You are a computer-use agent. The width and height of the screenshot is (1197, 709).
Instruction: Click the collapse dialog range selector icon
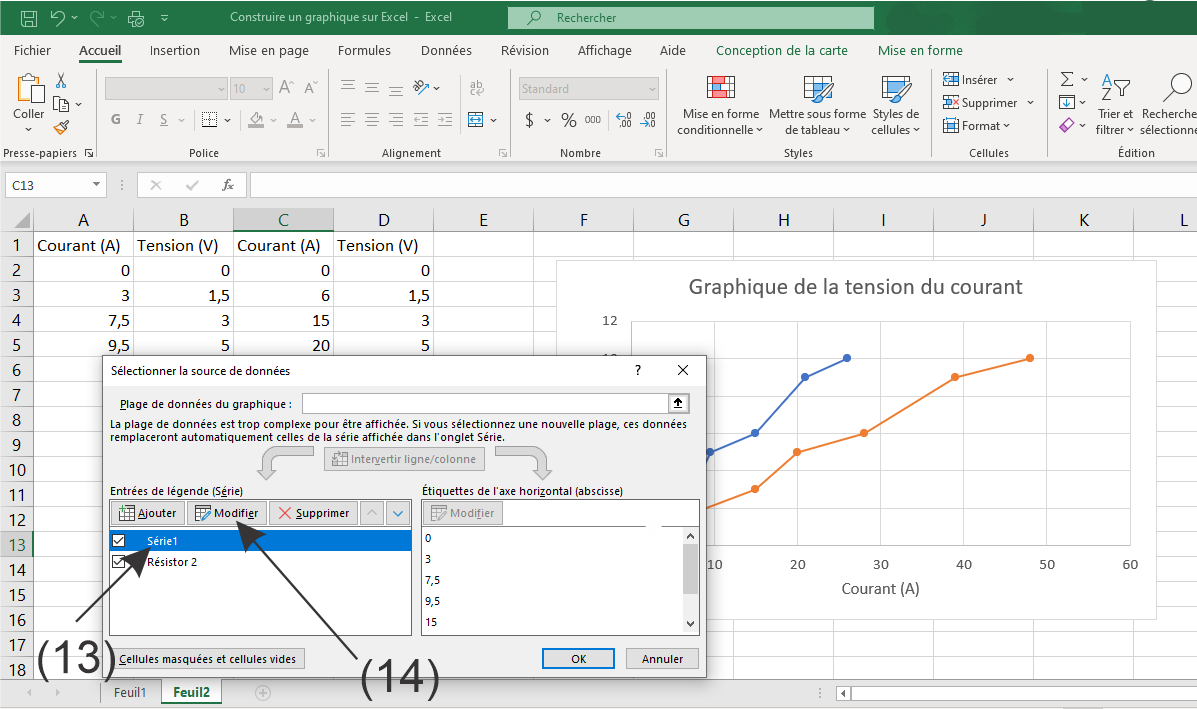[x=678, y=403]
